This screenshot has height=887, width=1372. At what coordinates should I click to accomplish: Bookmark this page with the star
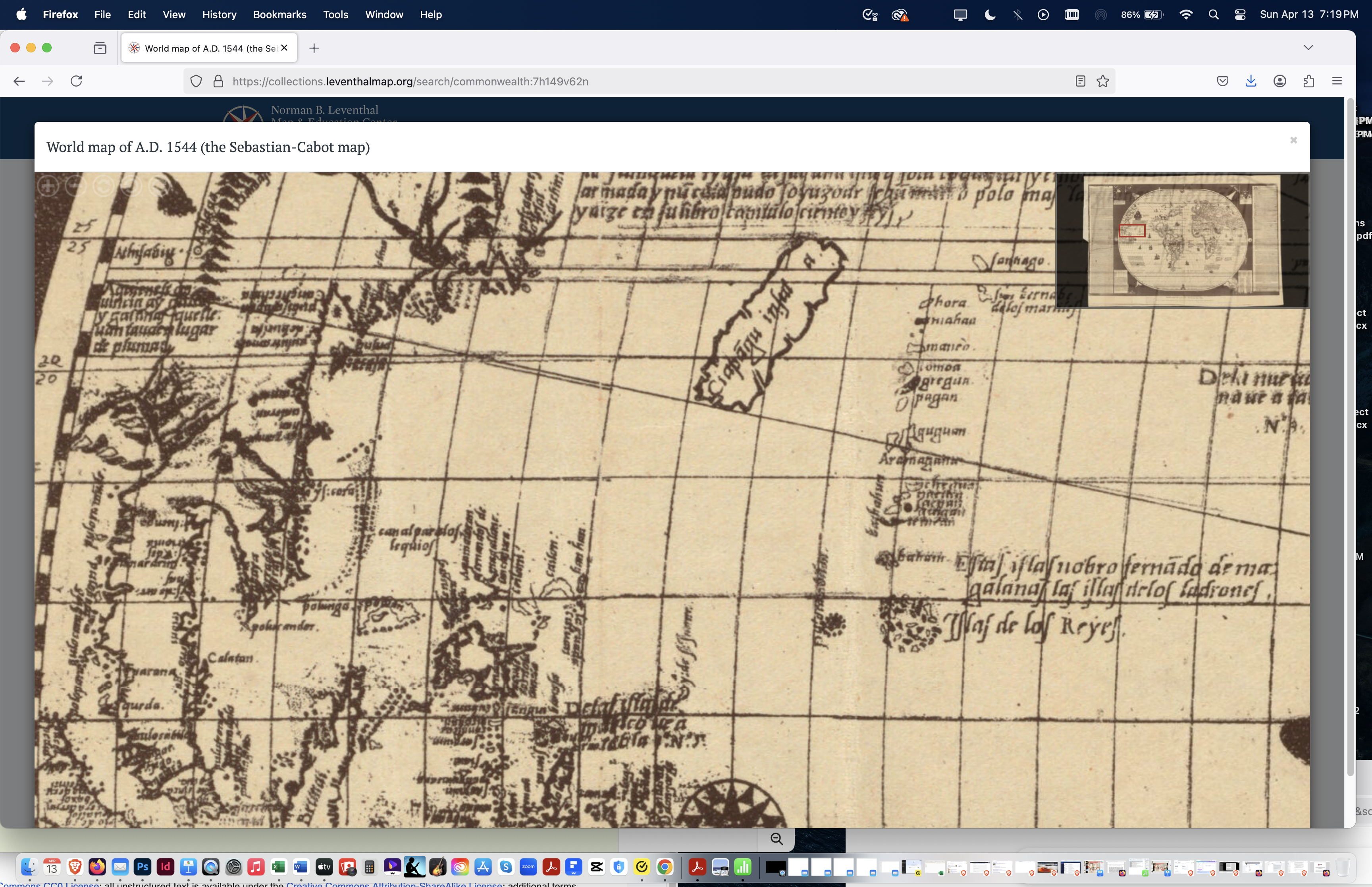pos(1102,81)
